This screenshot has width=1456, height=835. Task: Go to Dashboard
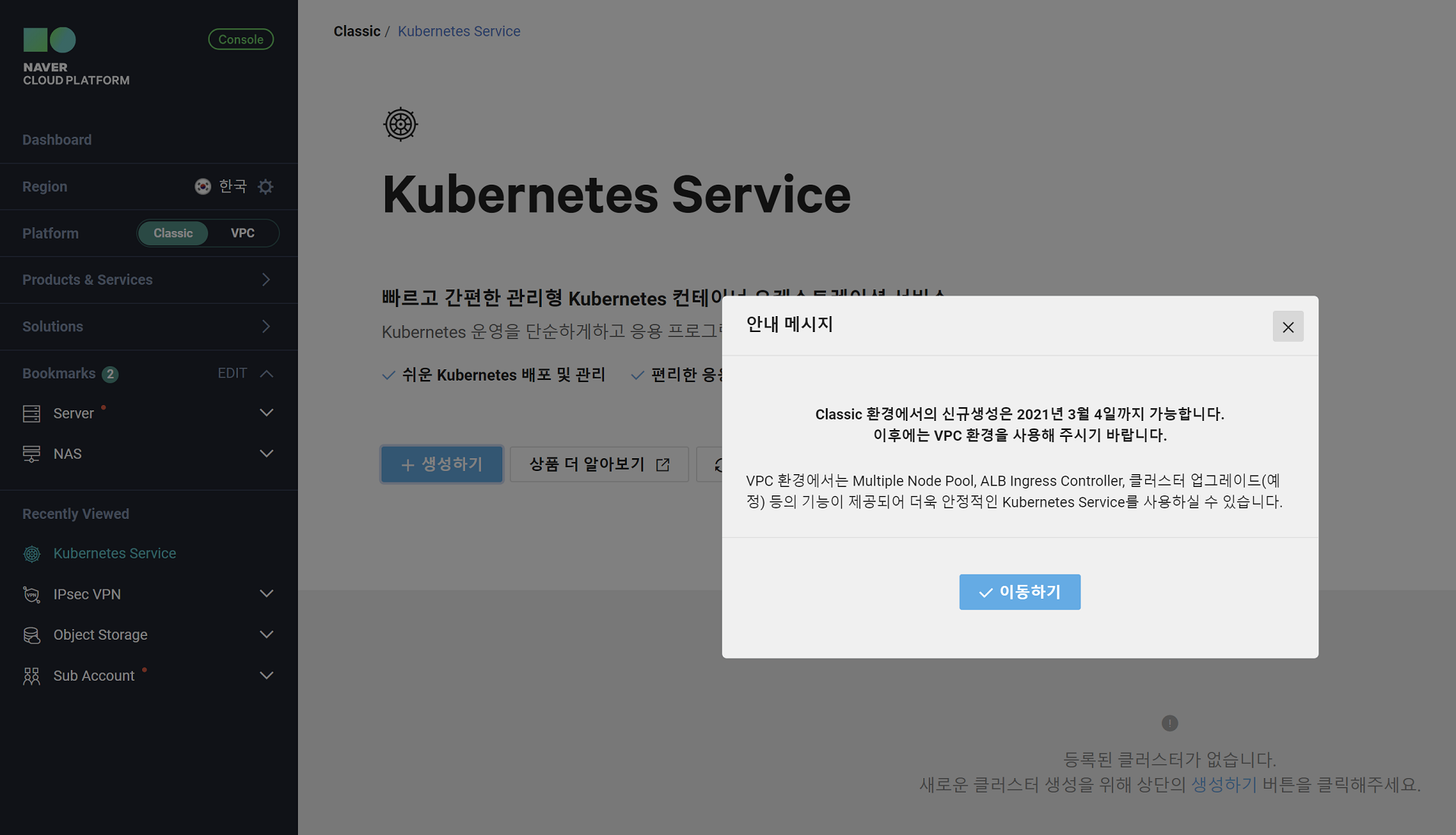tap(57, 140)
